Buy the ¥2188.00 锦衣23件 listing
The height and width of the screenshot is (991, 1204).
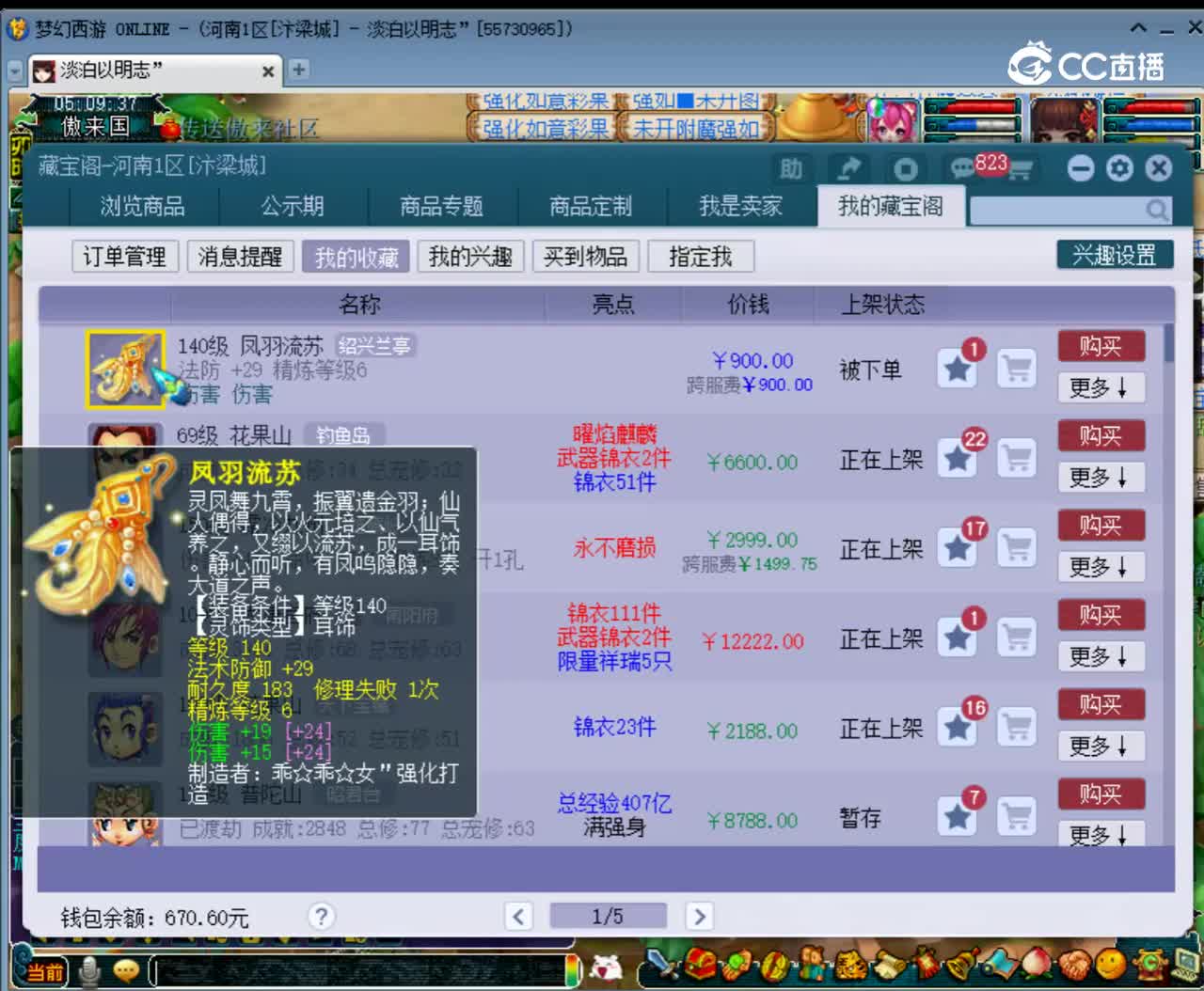point(1101,704)
